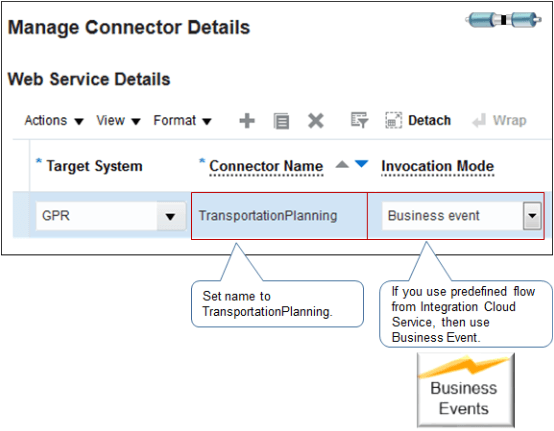Click the Delete row X icon
This screenshot has height=431, width=554.
316,121
